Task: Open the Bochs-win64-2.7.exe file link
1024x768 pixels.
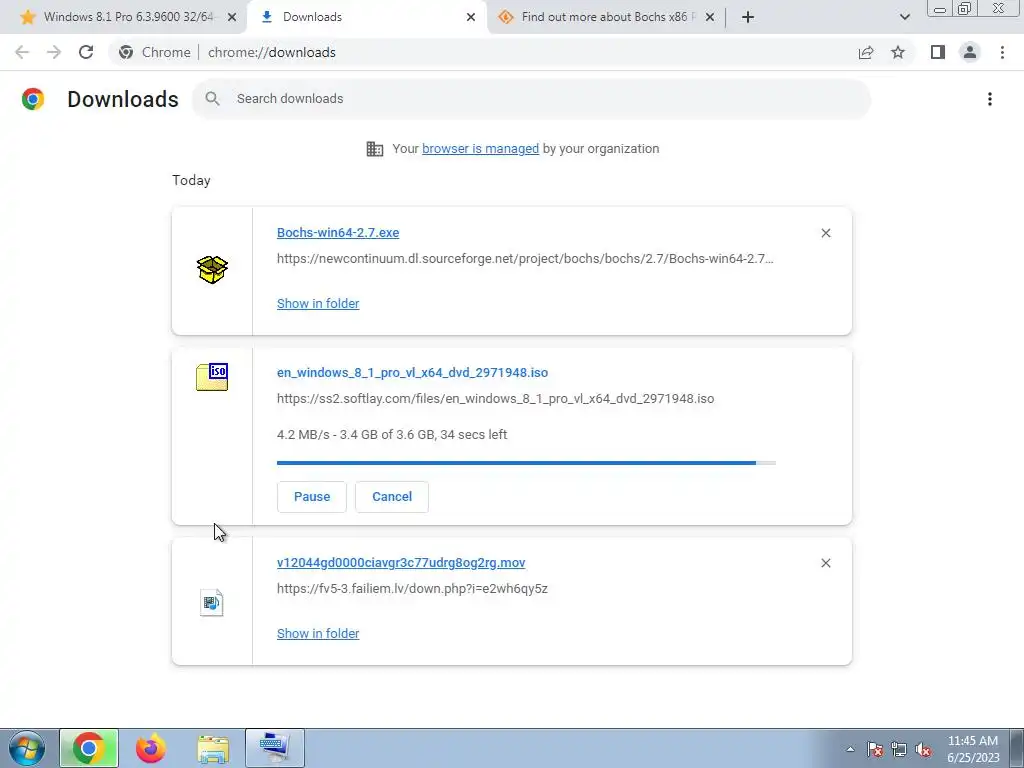Action: pos(338,233)
